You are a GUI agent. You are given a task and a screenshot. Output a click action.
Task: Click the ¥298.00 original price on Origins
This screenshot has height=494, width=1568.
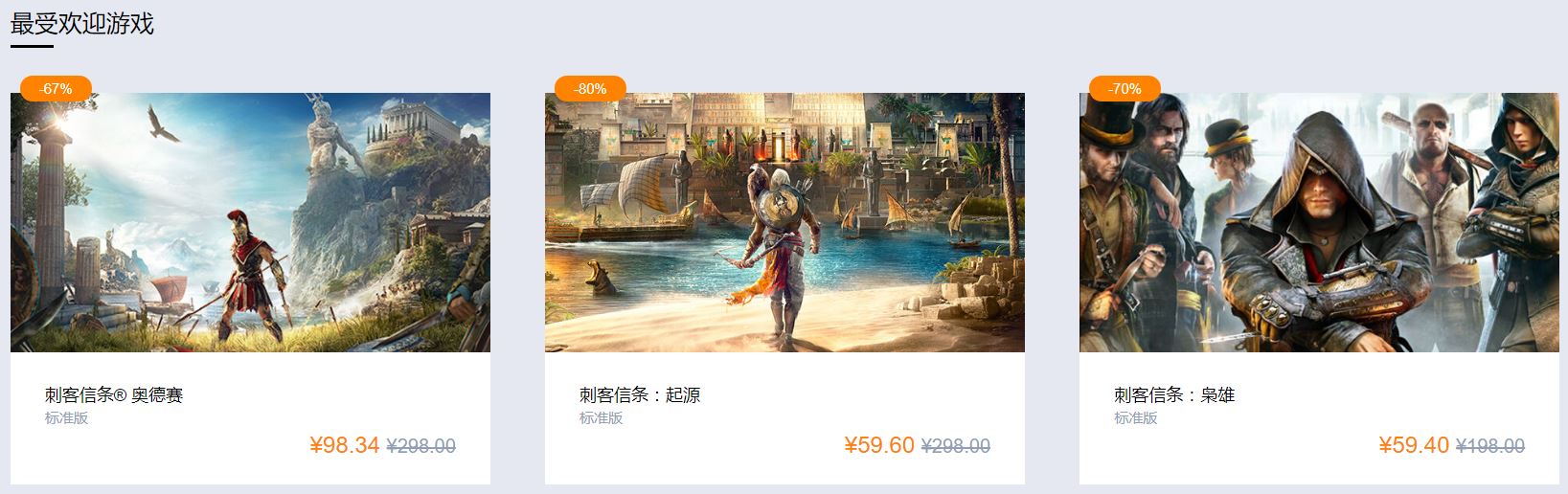(x=956, y=446)
